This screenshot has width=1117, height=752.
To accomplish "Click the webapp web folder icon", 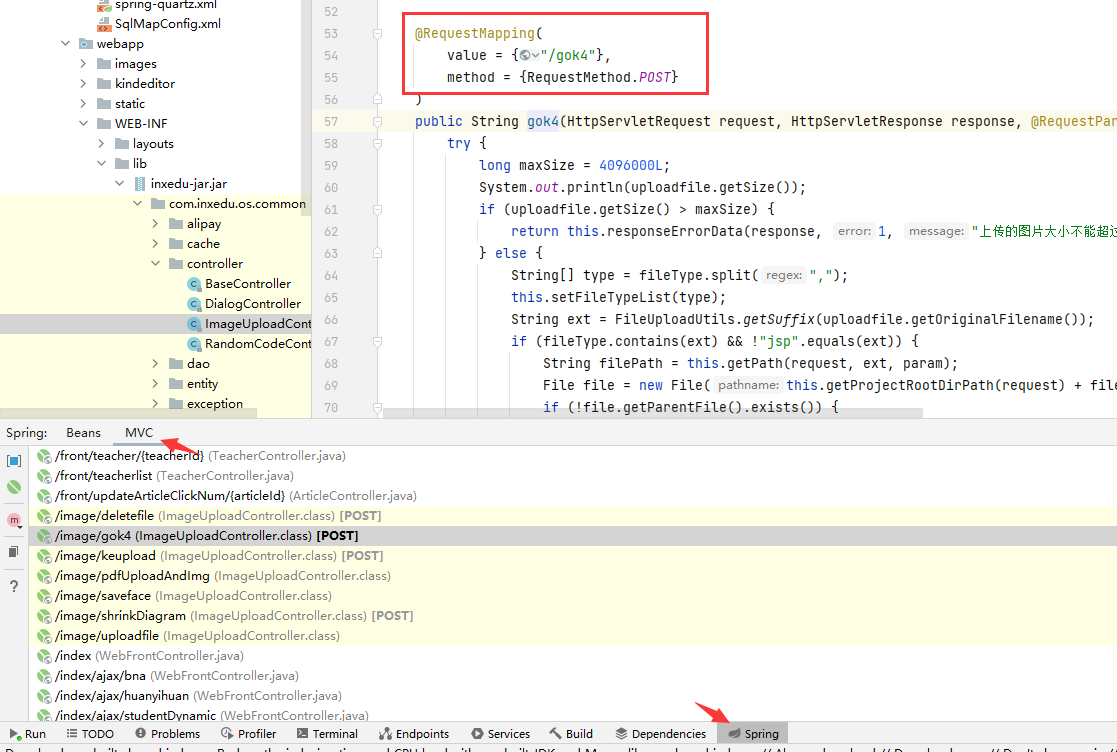I will [86, 44].
